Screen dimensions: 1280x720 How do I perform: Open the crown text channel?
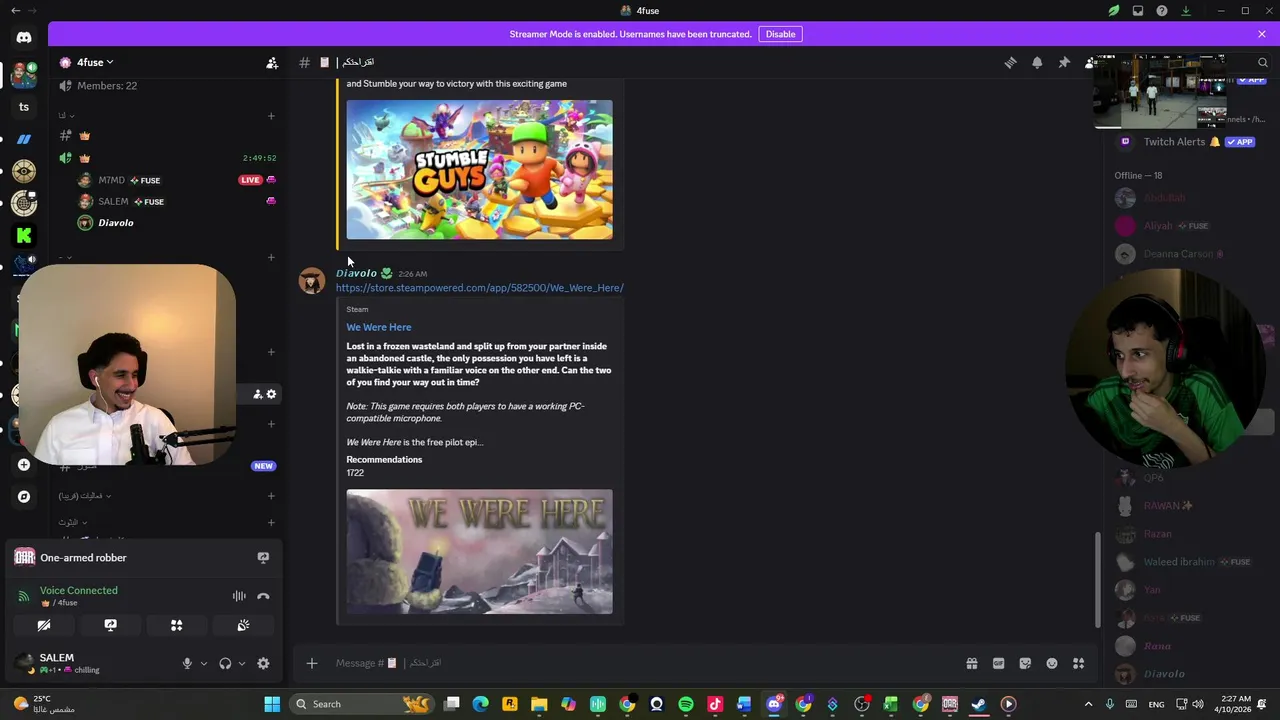85,136
